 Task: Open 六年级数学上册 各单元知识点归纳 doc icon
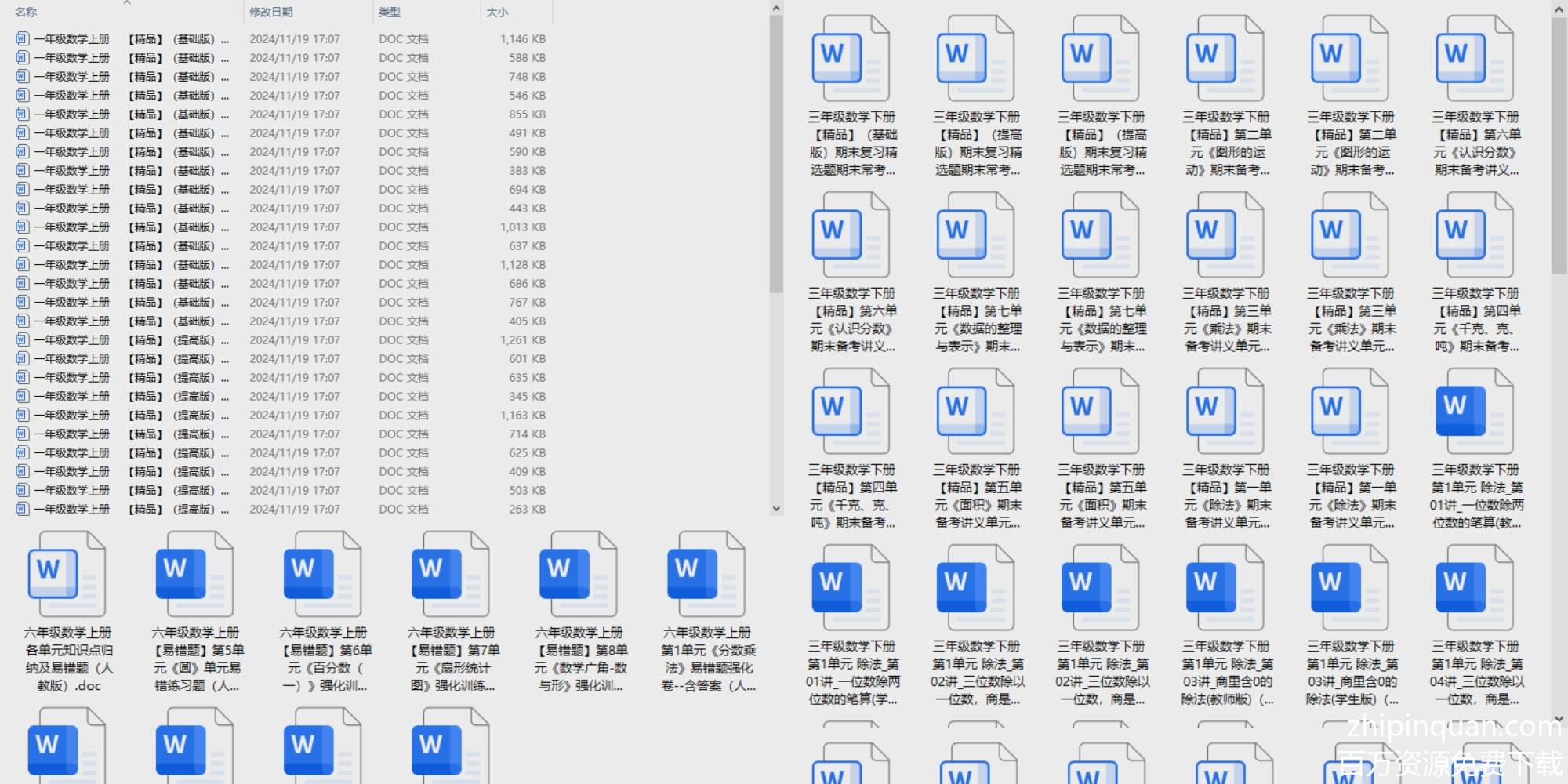click(x=67, y=574)
